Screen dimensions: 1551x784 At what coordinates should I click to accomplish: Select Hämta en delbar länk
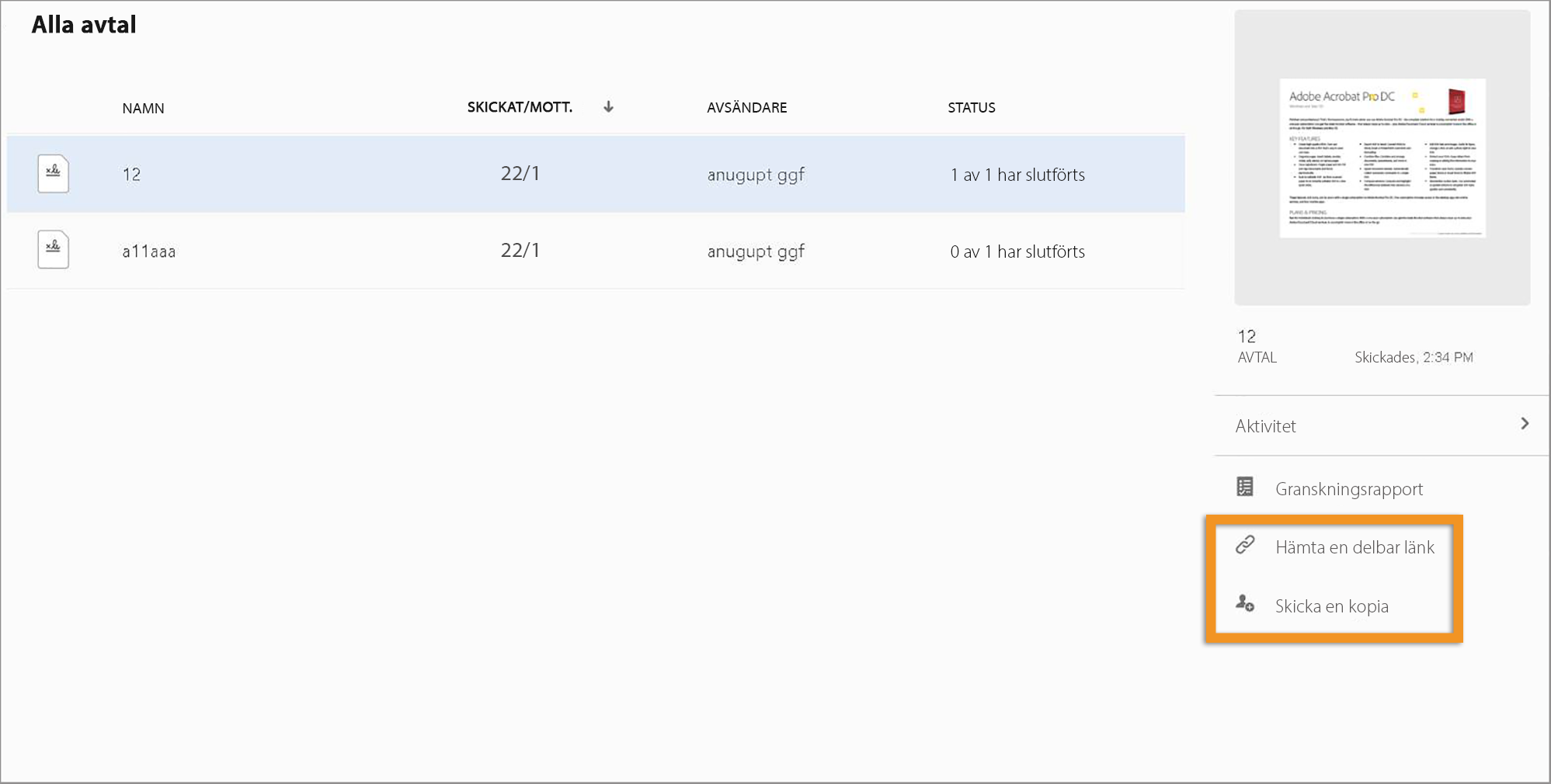pyautogui.click(x=1355, y=547)
